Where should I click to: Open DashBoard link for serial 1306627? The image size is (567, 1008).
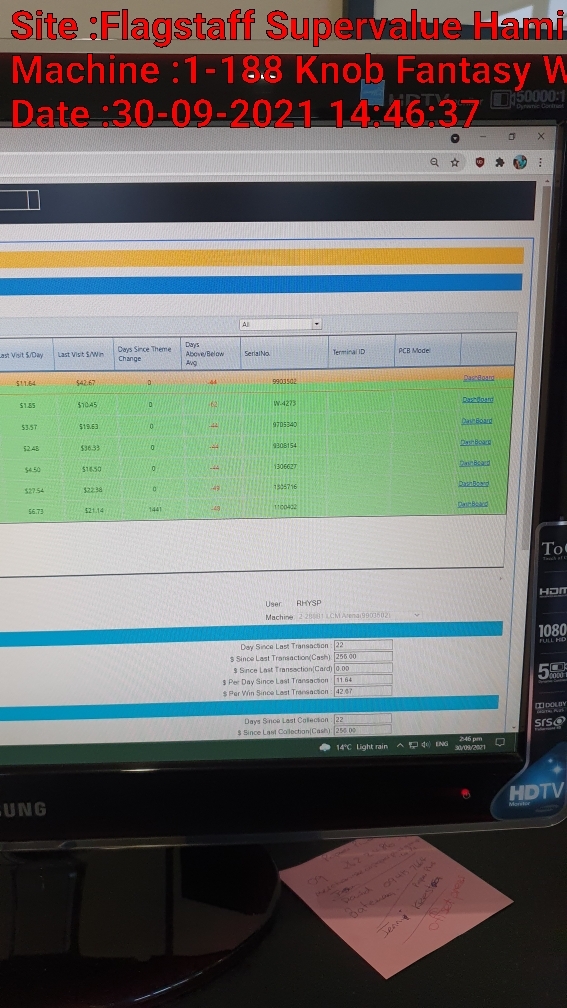474,463
